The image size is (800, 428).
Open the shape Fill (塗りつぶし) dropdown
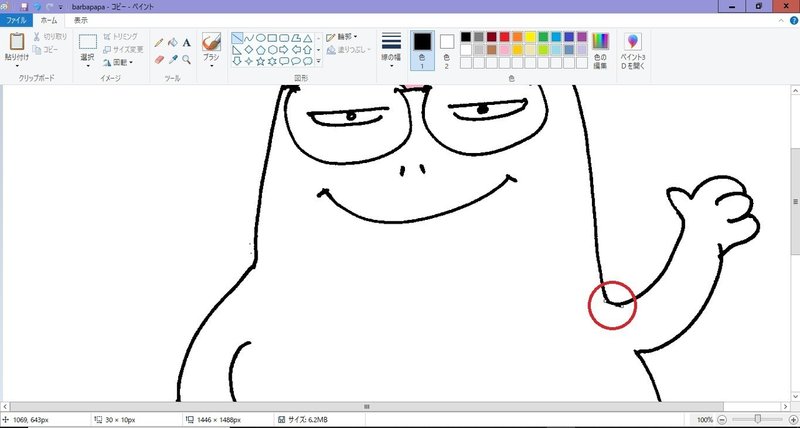(349, 49)
